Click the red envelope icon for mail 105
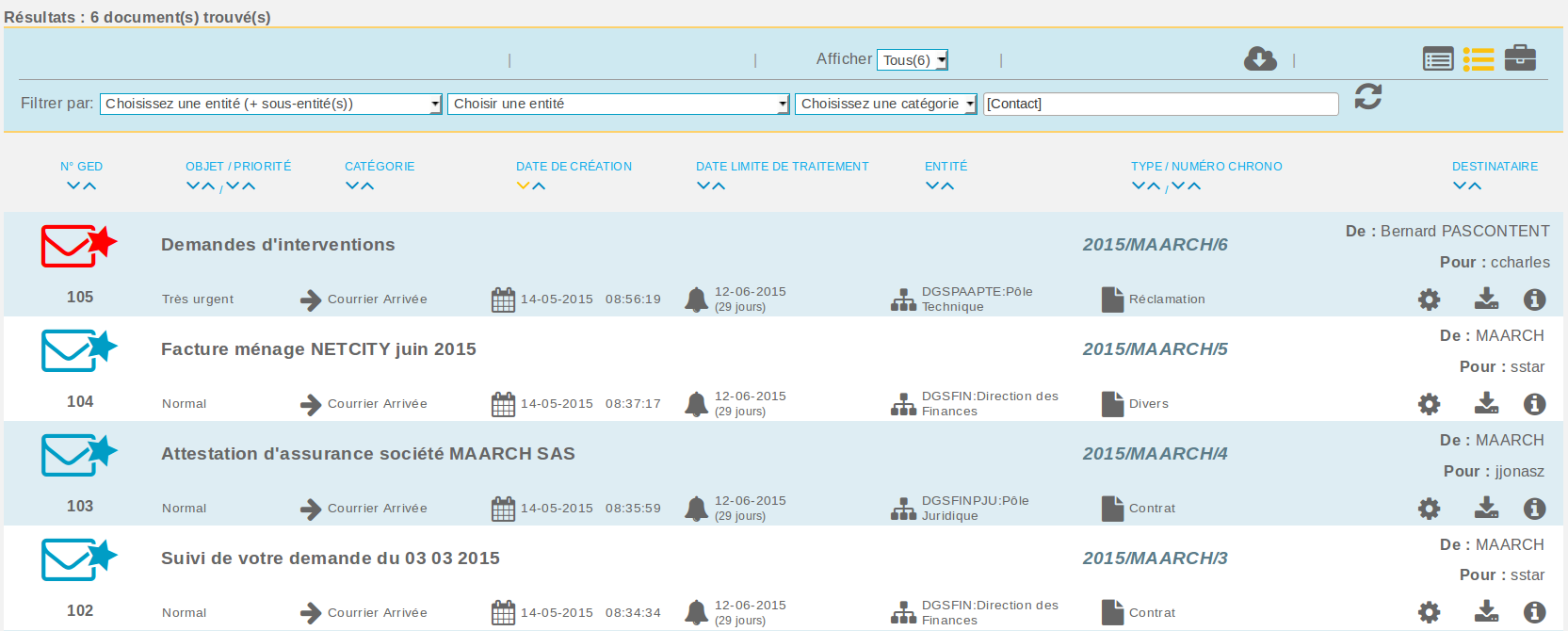 pyautogui.click(x=78, y=246)
